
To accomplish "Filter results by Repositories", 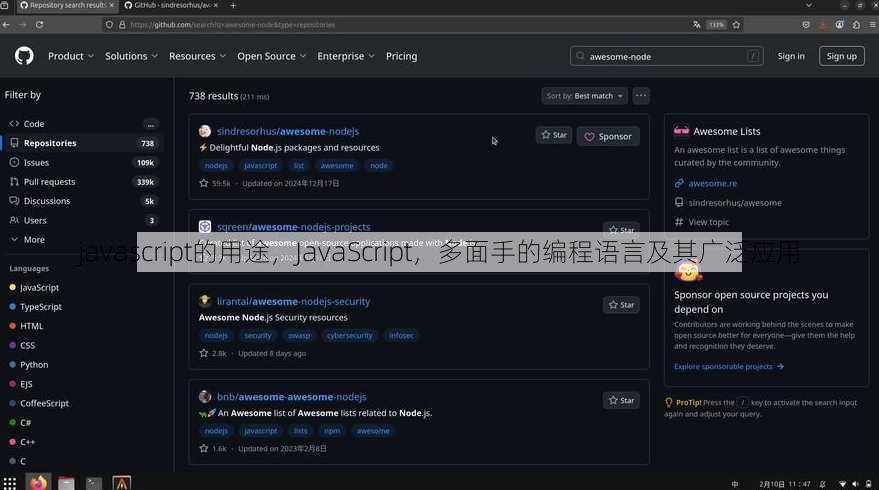I will coord(83,143).
